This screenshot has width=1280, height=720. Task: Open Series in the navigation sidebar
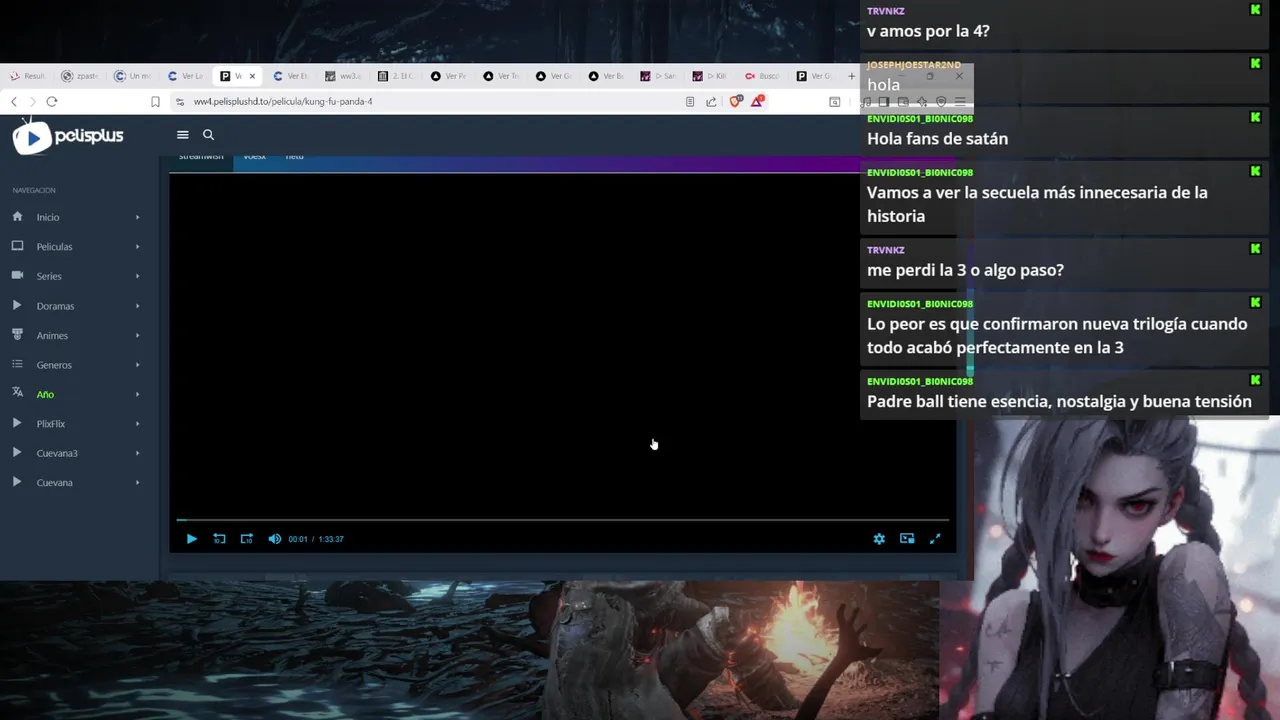(x=49, y=276)
